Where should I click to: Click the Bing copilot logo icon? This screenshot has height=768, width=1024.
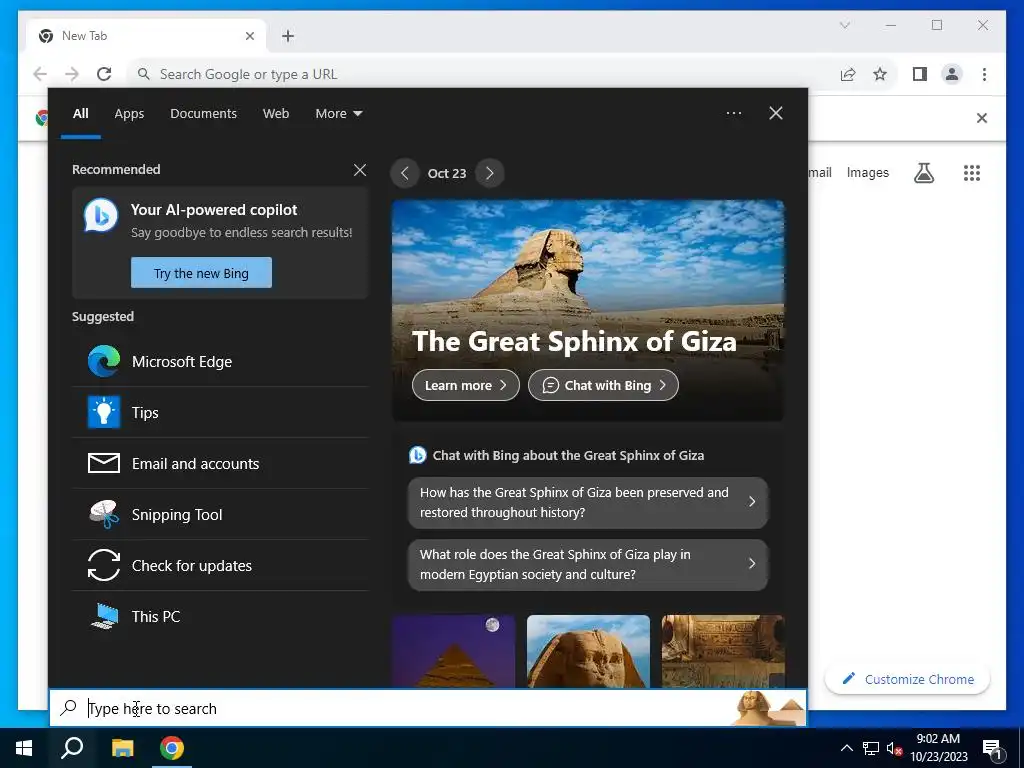pyautogui.click(x=101, y=215)
